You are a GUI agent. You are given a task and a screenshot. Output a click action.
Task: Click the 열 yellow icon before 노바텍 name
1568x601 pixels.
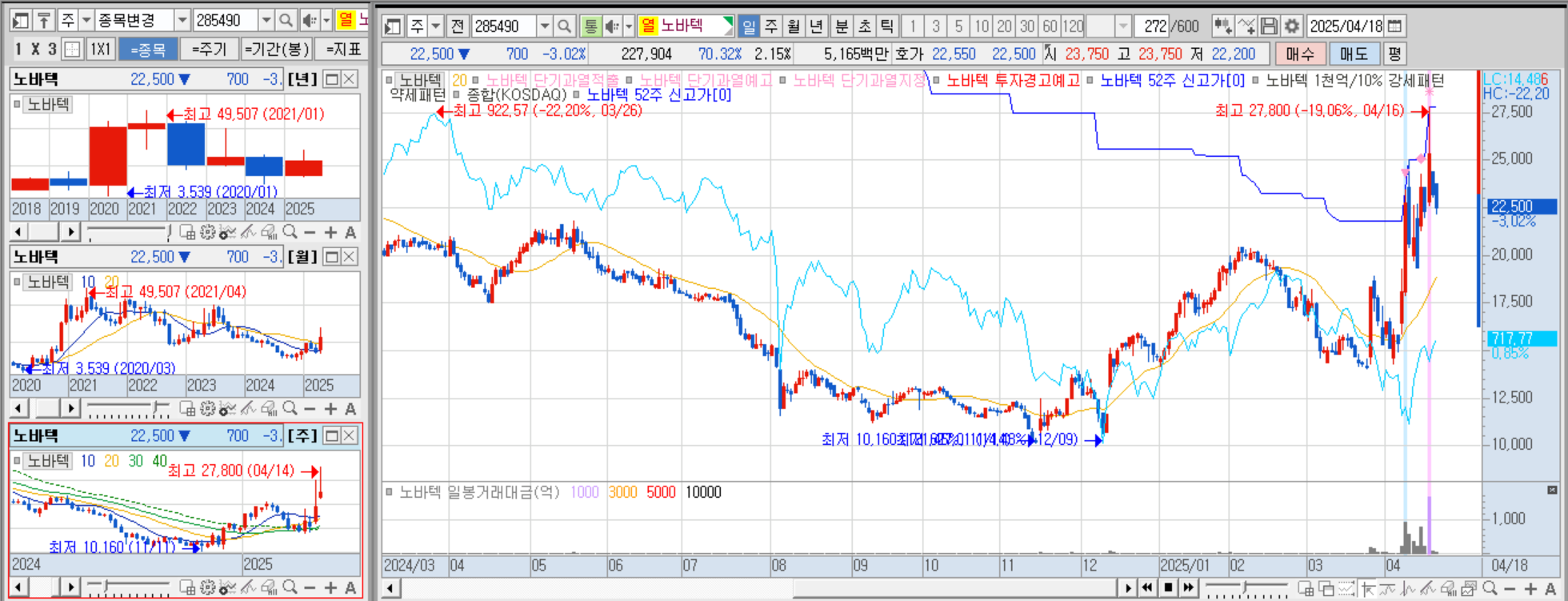click(648, 26)
